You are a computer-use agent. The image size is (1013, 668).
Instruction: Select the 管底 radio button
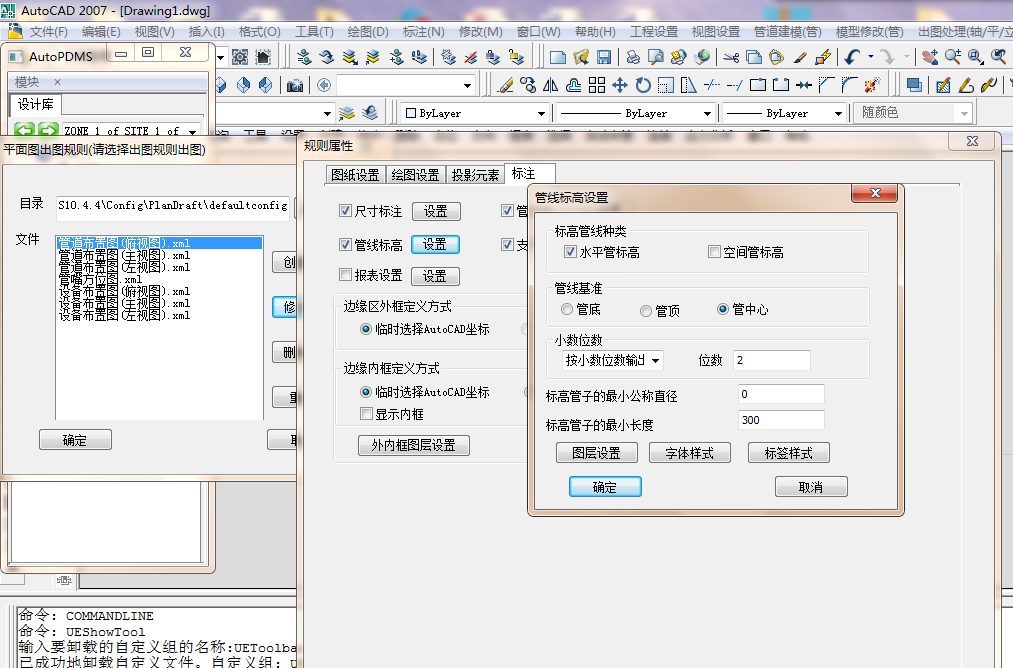[x=568, y=310]
